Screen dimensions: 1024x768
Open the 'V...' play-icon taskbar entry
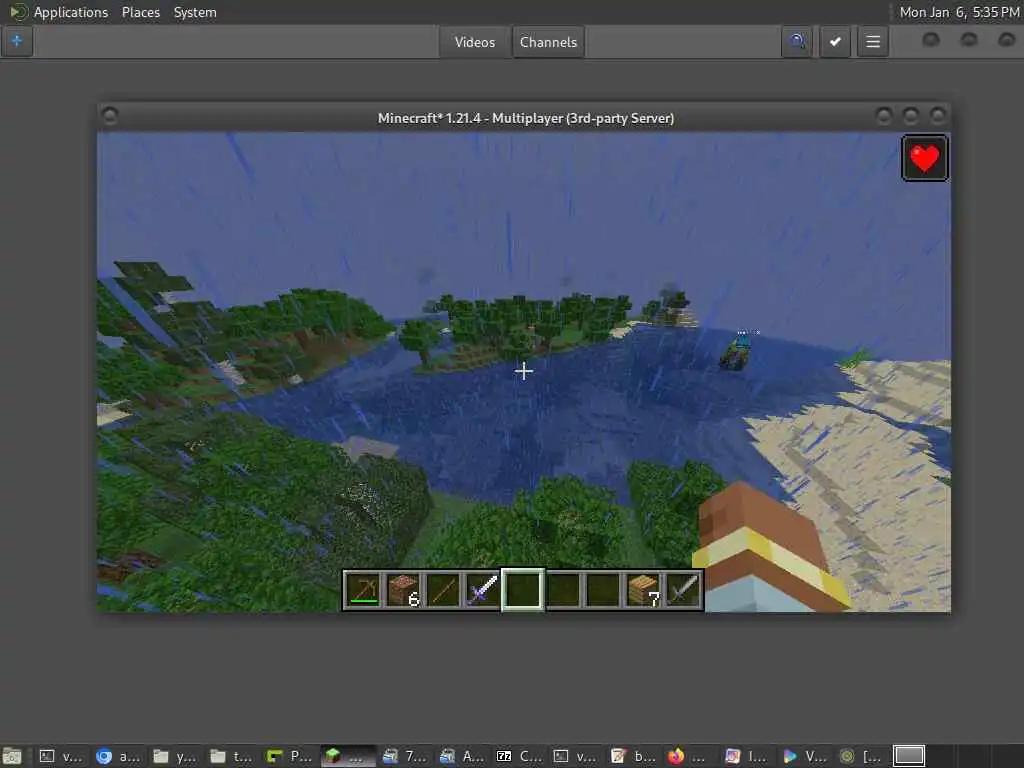coord(804,756)
